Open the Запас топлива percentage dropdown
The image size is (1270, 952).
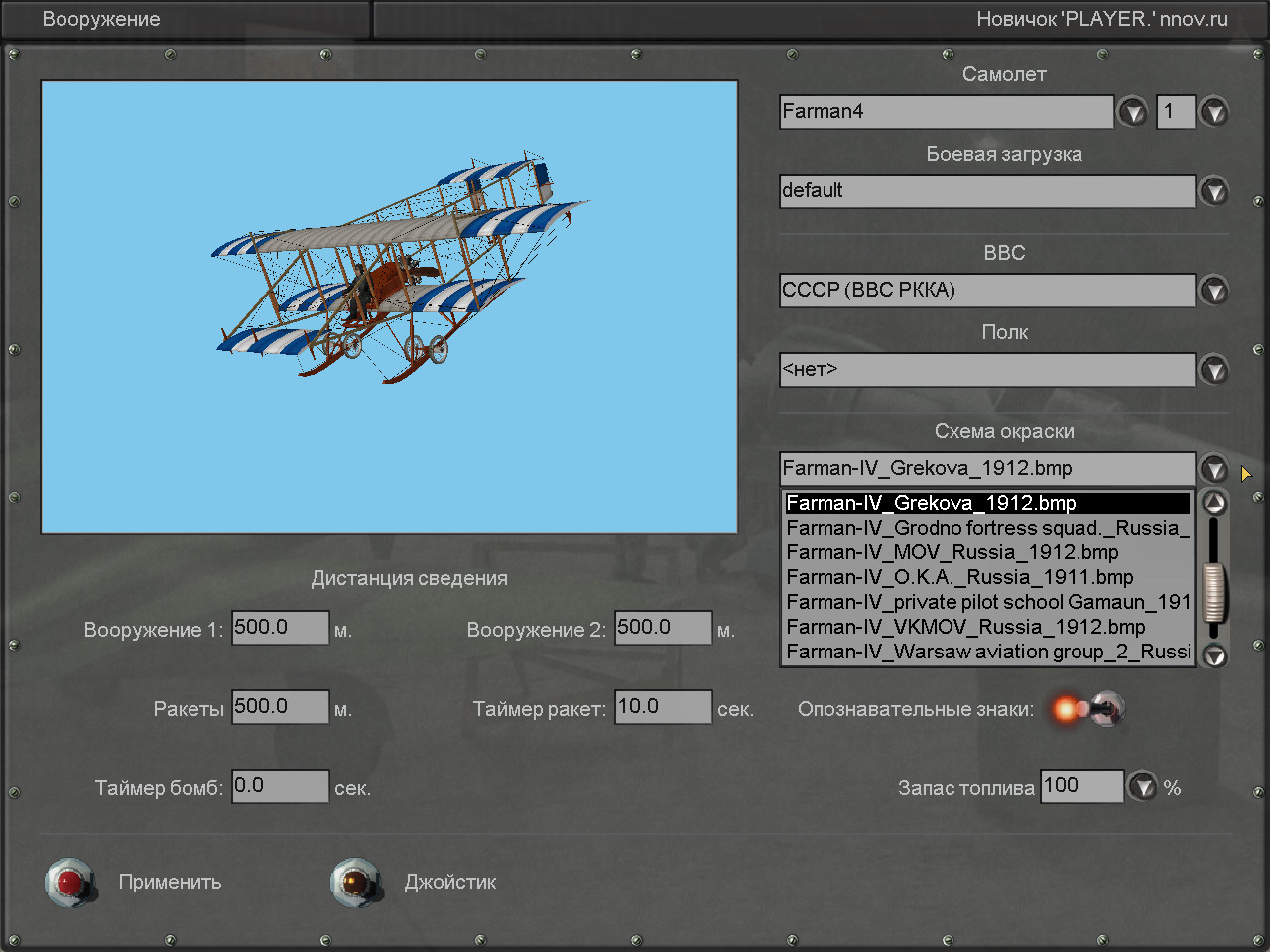point(1144,787)
